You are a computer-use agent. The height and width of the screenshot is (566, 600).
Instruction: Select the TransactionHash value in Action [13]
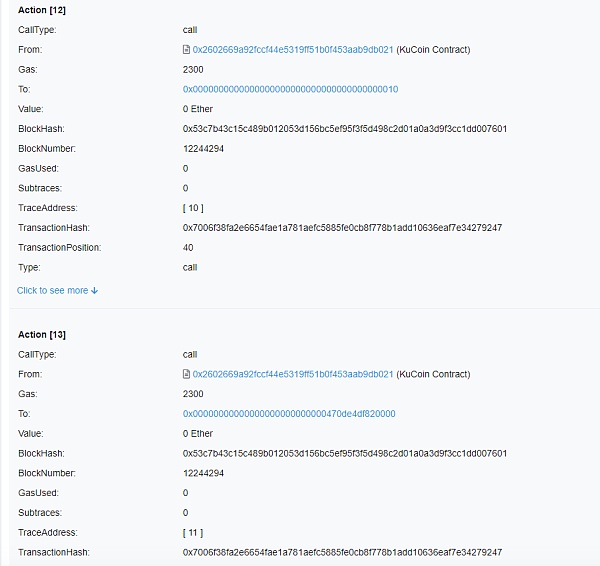click(x=342, y=552)
